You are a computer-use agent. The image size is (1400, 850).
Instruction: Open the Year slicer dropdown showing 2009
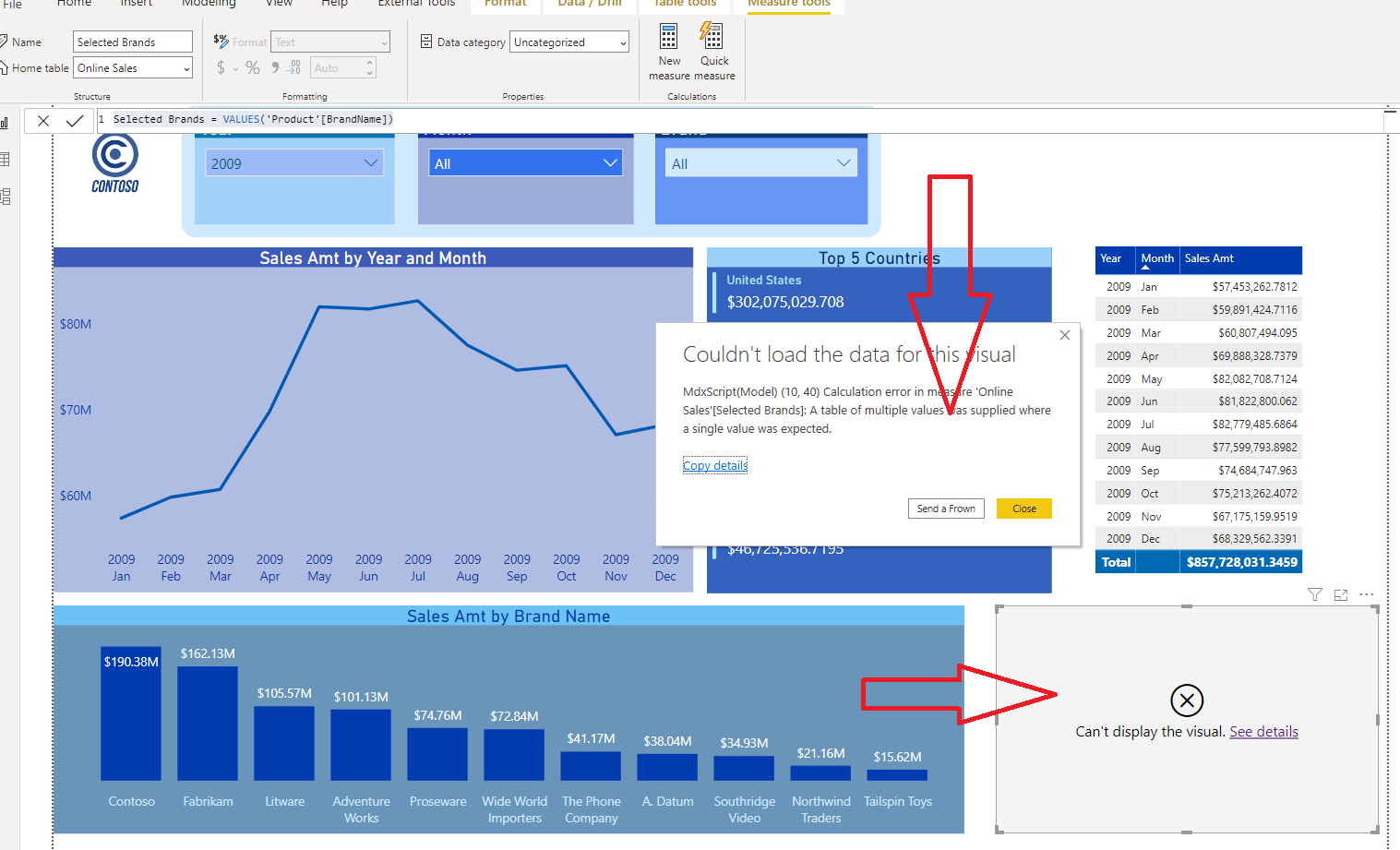pyautogui.click(x=293, y=163)
